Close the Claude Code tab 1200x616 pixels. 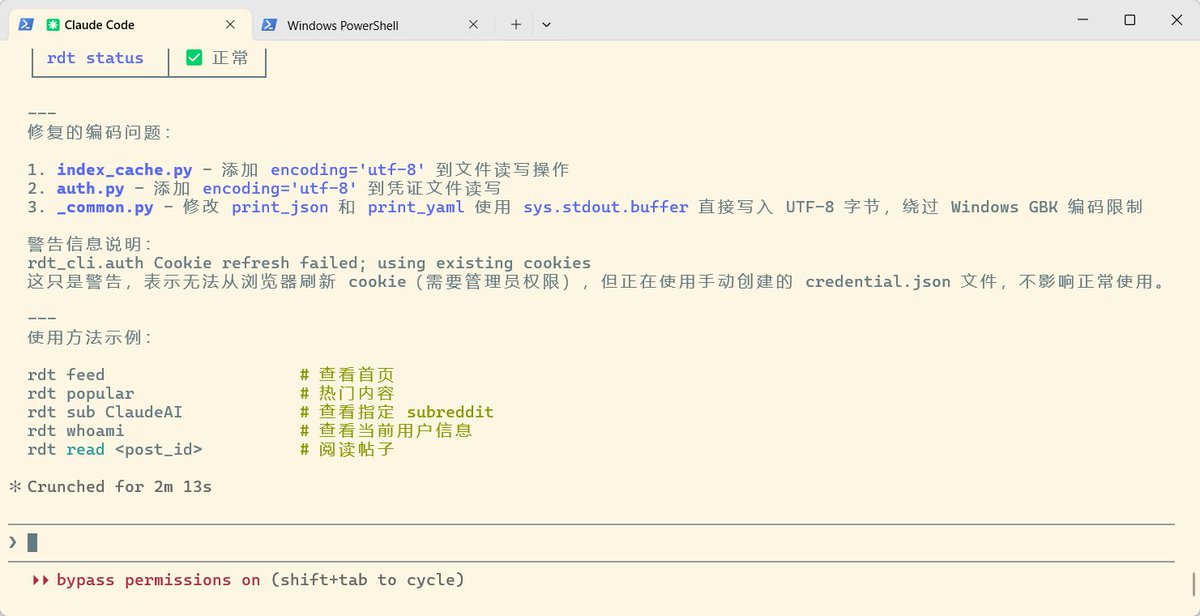231,24
